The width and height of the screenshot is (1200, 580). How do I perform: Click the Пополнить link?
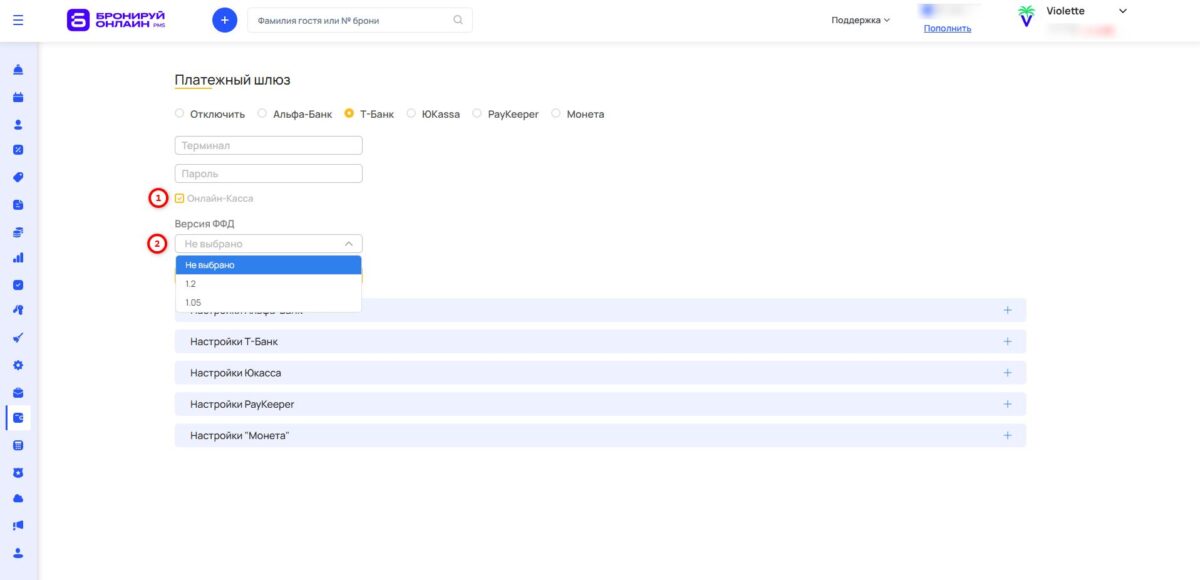[947, 28]
